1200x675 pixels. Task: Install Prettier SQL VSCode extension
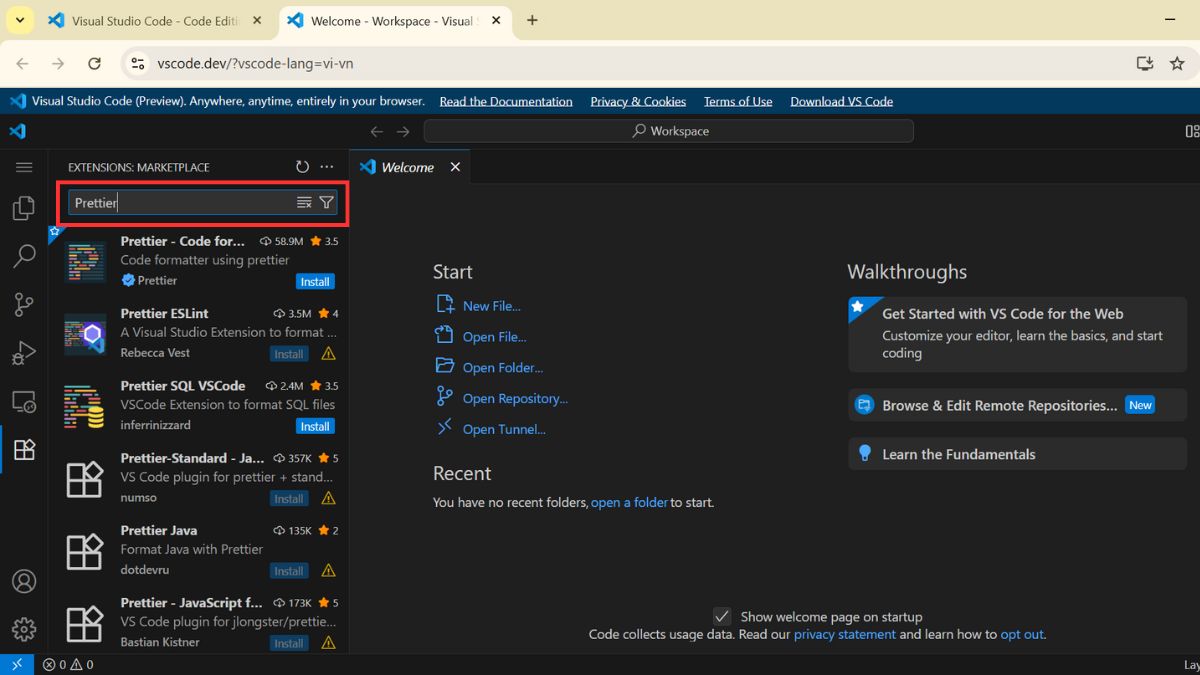(x=315, y=426)
